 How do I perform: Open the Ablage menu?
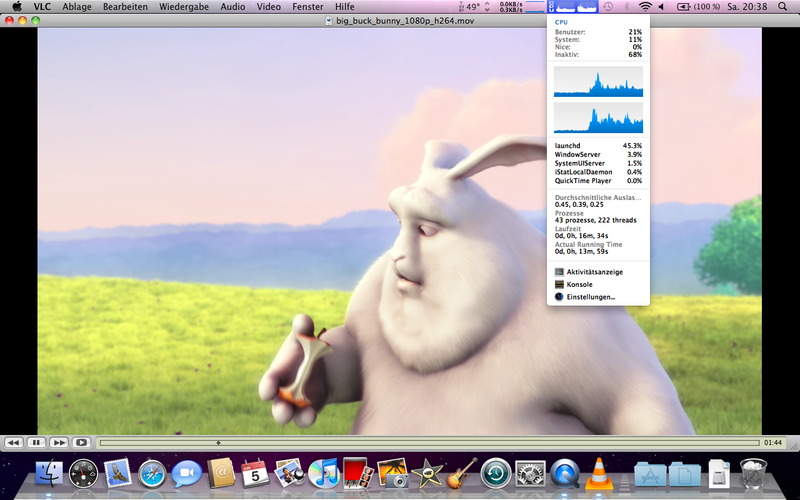[77, 7]
